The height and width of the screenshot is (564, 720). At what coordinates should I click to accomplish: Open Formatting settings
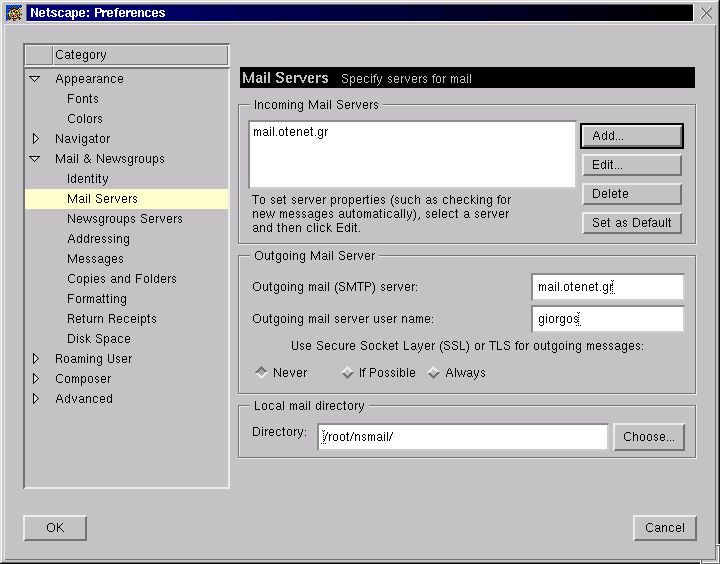click(97, 299)
